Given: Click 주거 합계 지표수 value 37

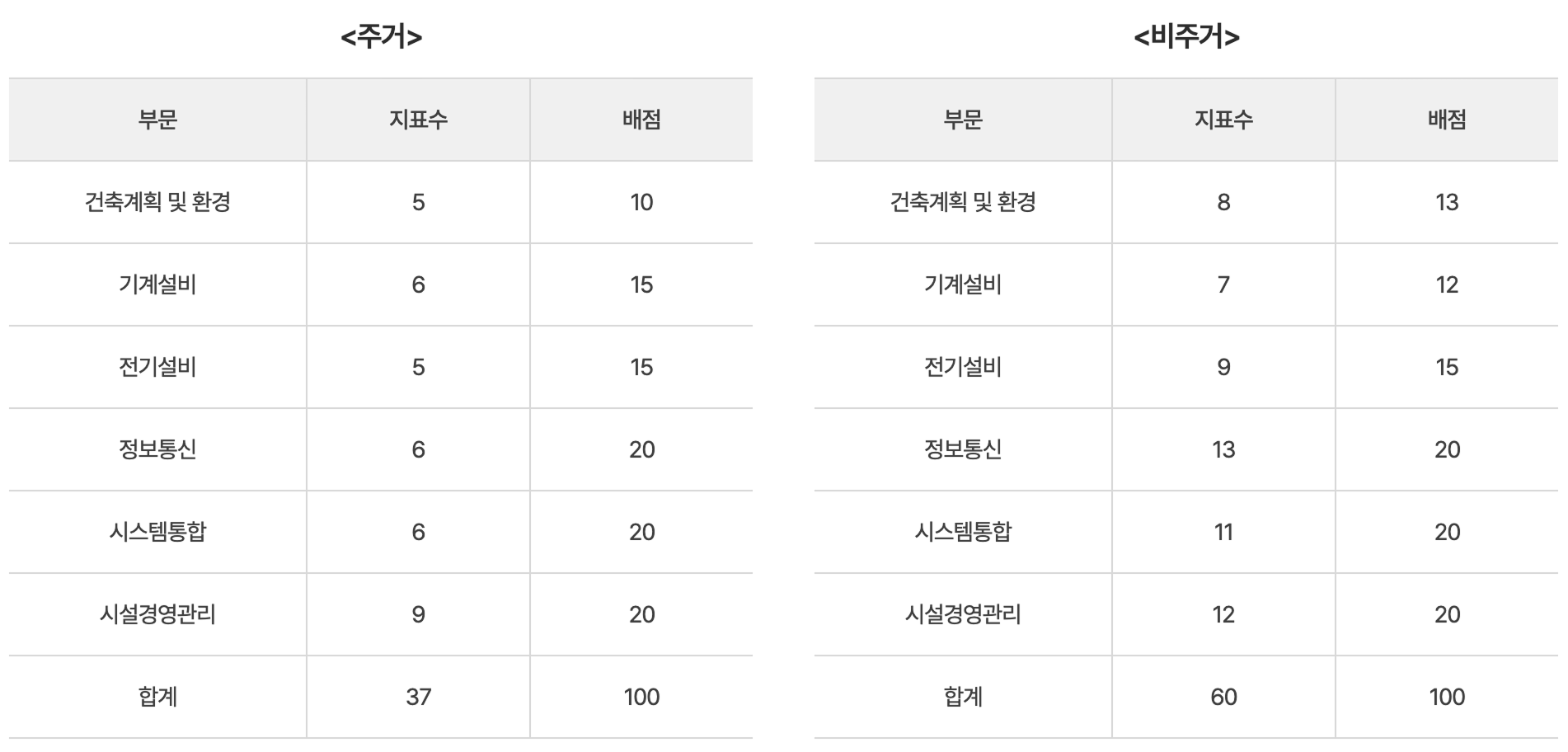Looking at the screenshot, I should tap(418, 697).
